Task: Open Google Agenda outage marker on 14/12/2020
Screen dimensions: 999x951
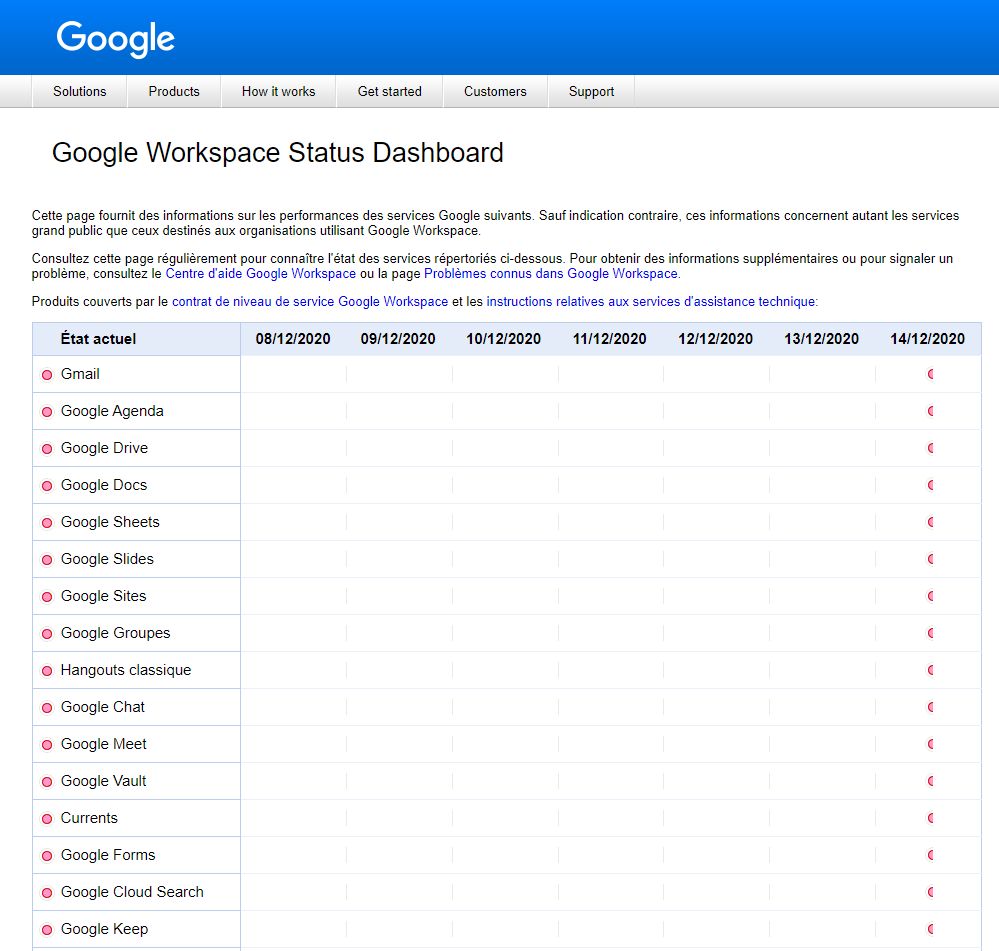Action: pos(930,411)
